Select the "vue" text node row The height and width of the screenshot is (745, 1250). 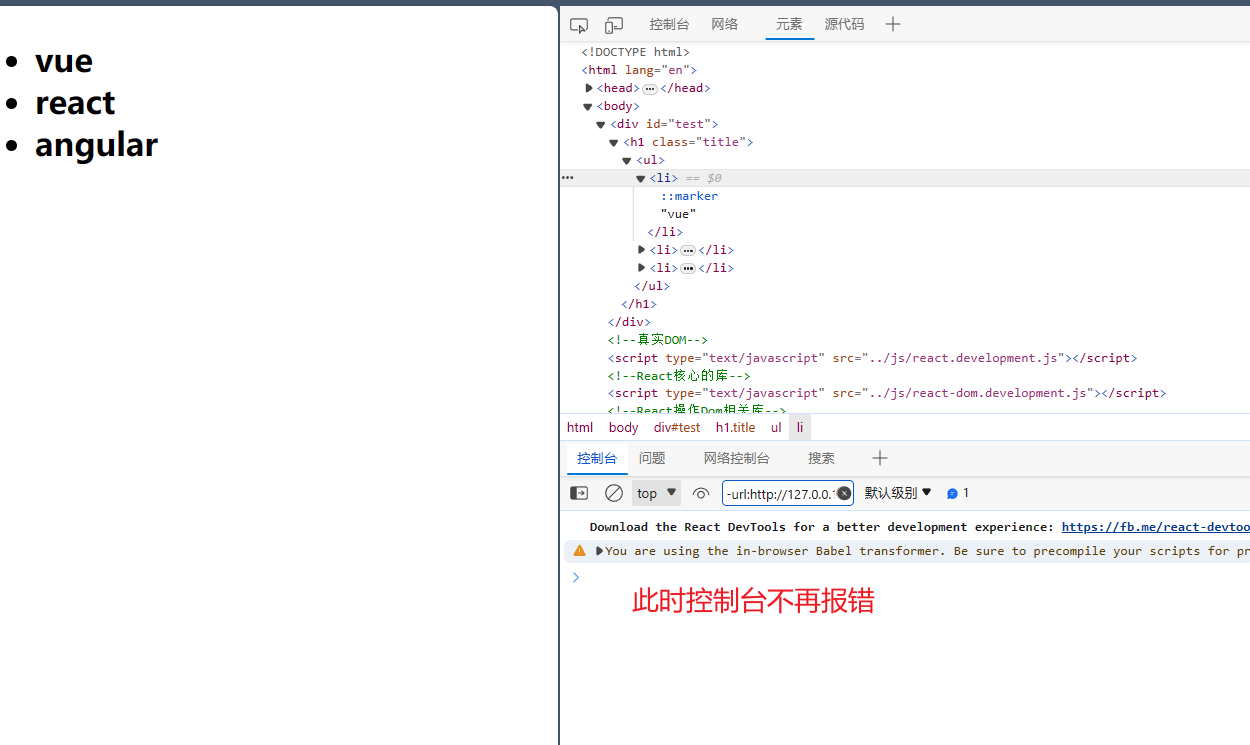[678, 214]
